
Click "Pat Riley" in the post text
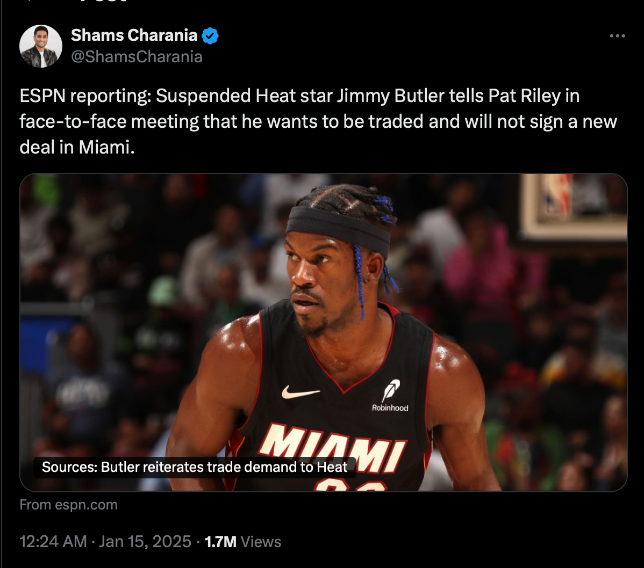tap(524, 96)
